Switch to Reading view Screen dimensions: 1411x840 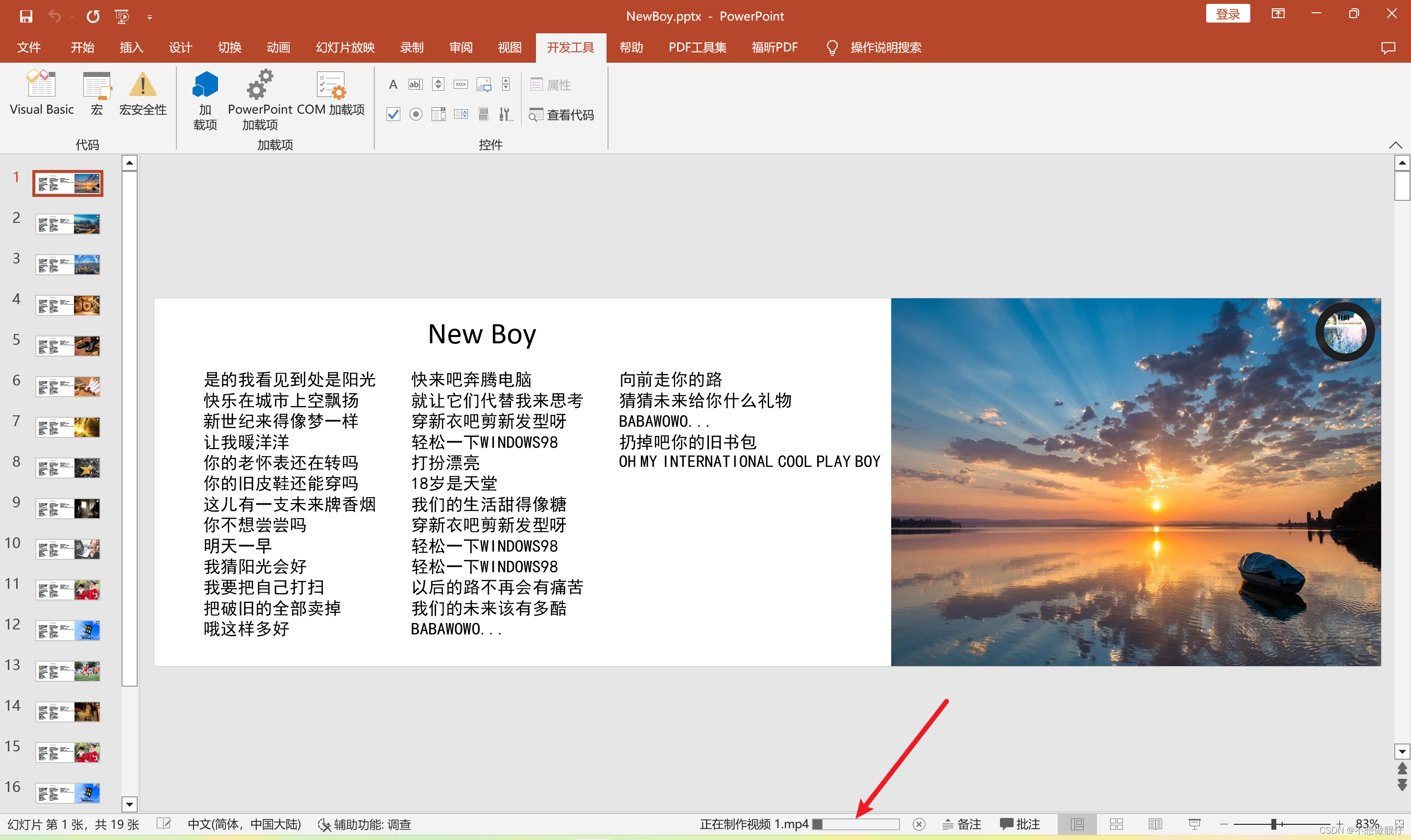tap(1155, 824)
